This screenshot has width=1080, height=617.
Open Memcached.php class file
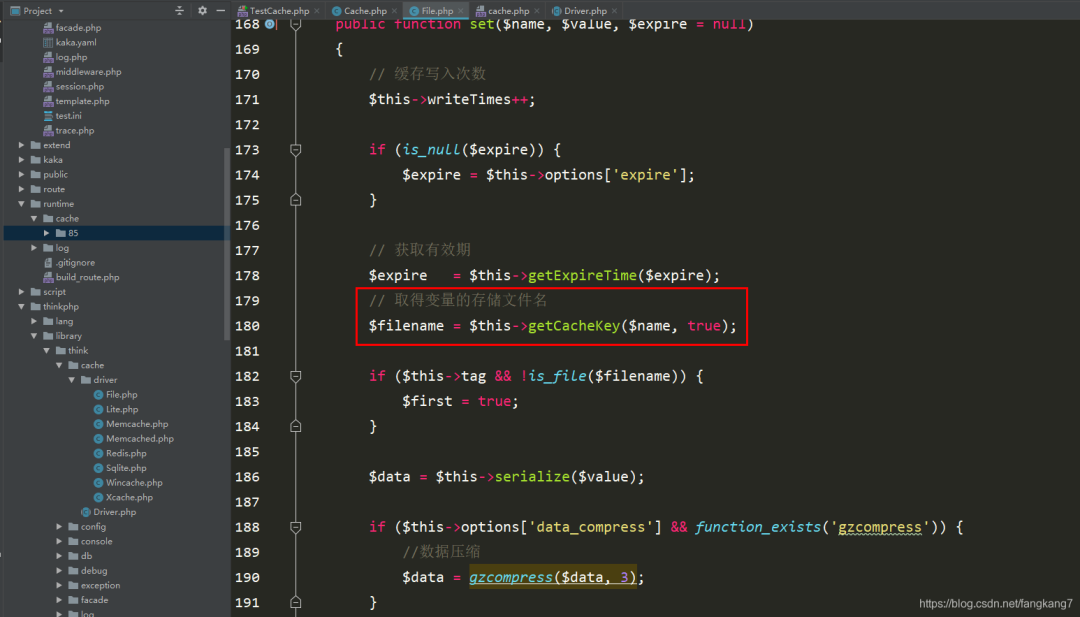pyautogui.click(x=134, y=439)
